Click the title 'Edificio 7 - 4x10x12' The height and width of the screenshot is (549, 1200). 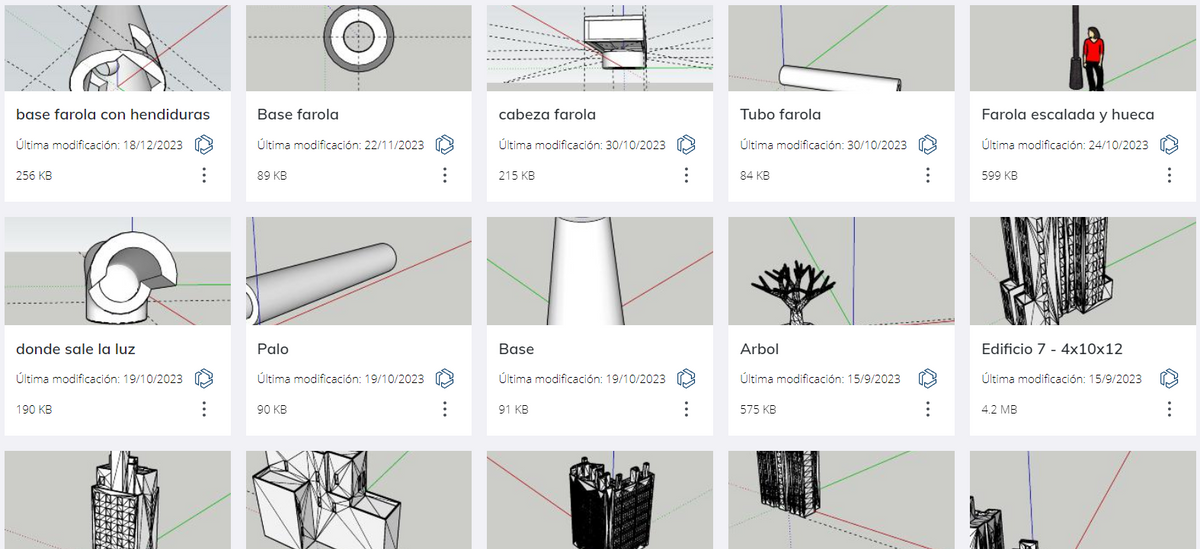coord(1052,349)
